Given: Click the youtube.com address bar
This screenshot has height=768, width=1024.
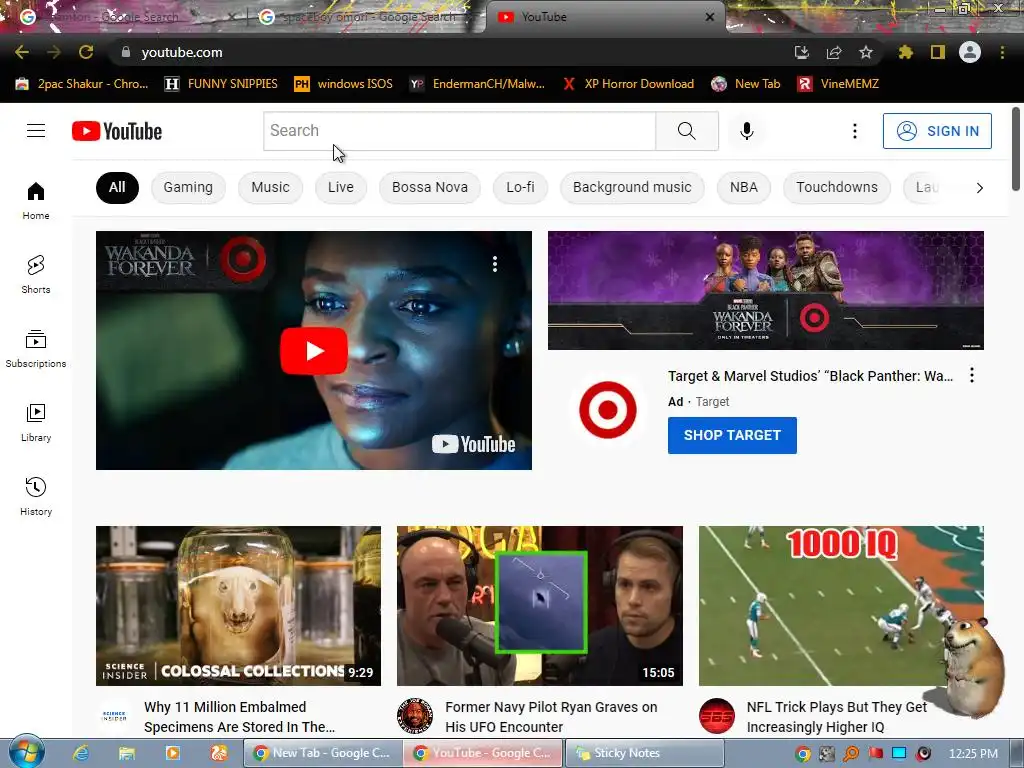Looking at the screenshot, I should point(451,52).
